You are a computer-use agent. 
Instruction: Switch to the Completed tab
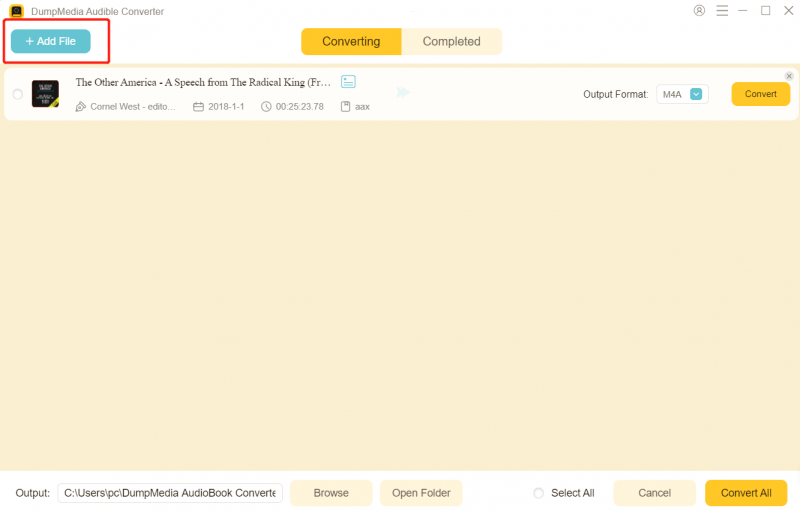point(452,41)
